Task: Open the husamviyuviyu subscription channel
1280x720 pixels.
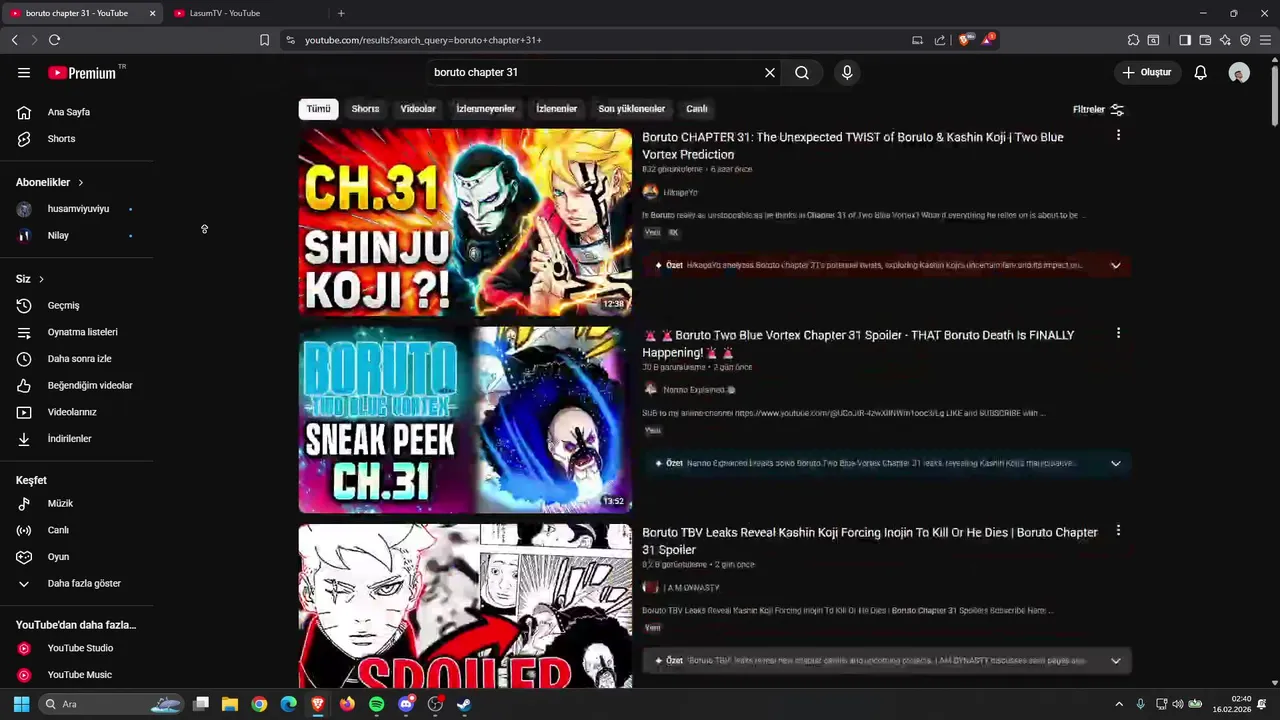Action: (x=77, y=209)
